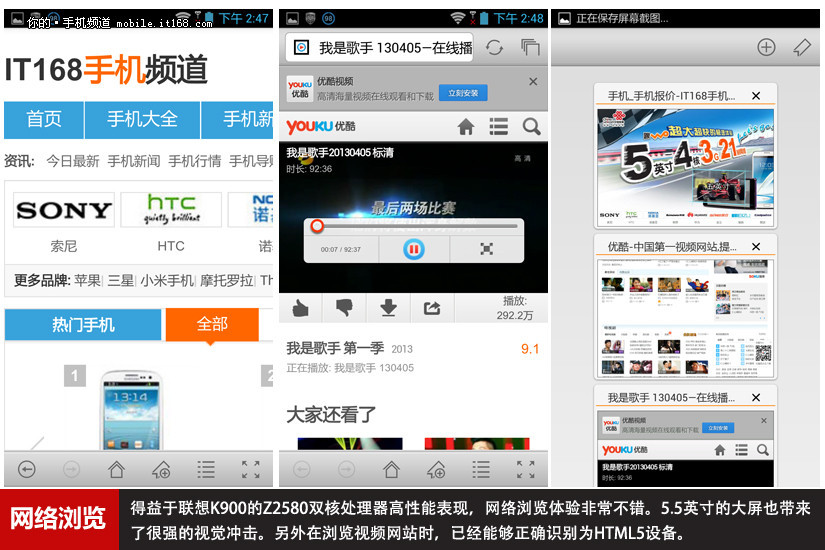This screenshot has height=550, width=825.
Task: Add a new tab with plus icon
Action: tap(766, 47)
